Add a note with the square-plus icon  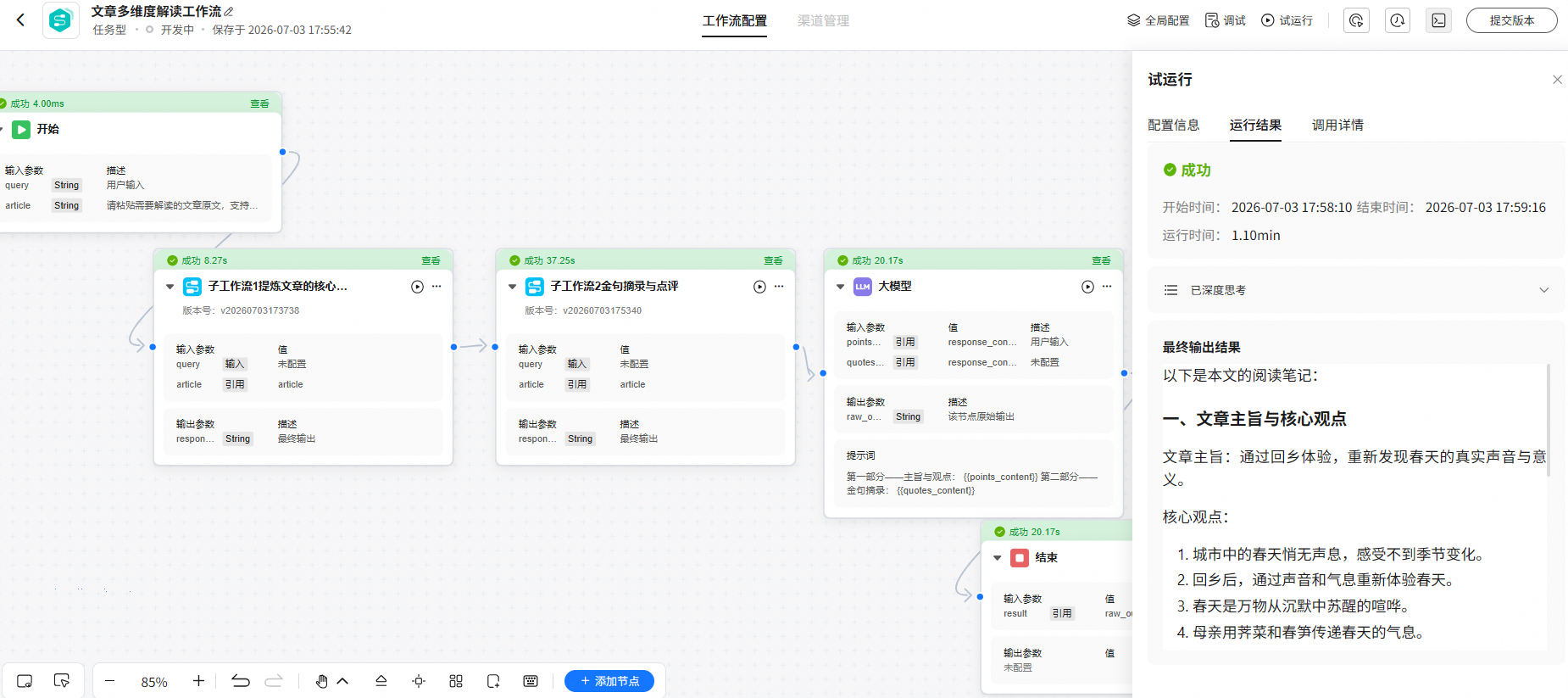tap(493, 681)
